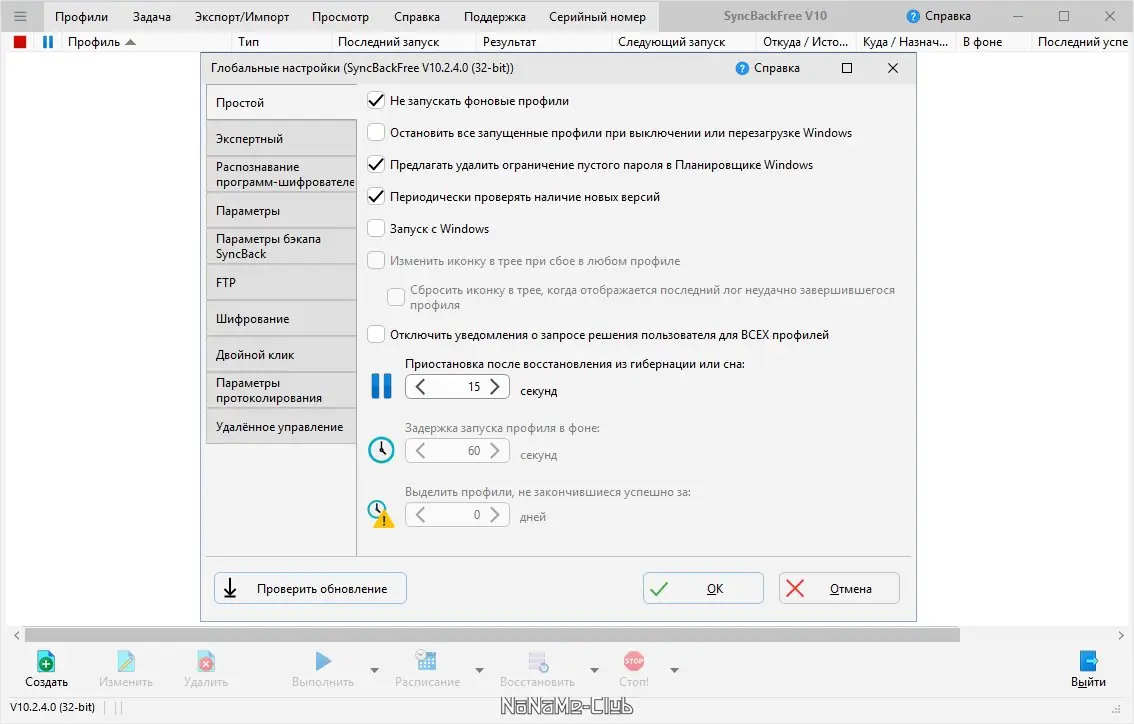Click the Проверить обновление button
This screenshot has height=724, width=1134.
[x=310, y=588]
